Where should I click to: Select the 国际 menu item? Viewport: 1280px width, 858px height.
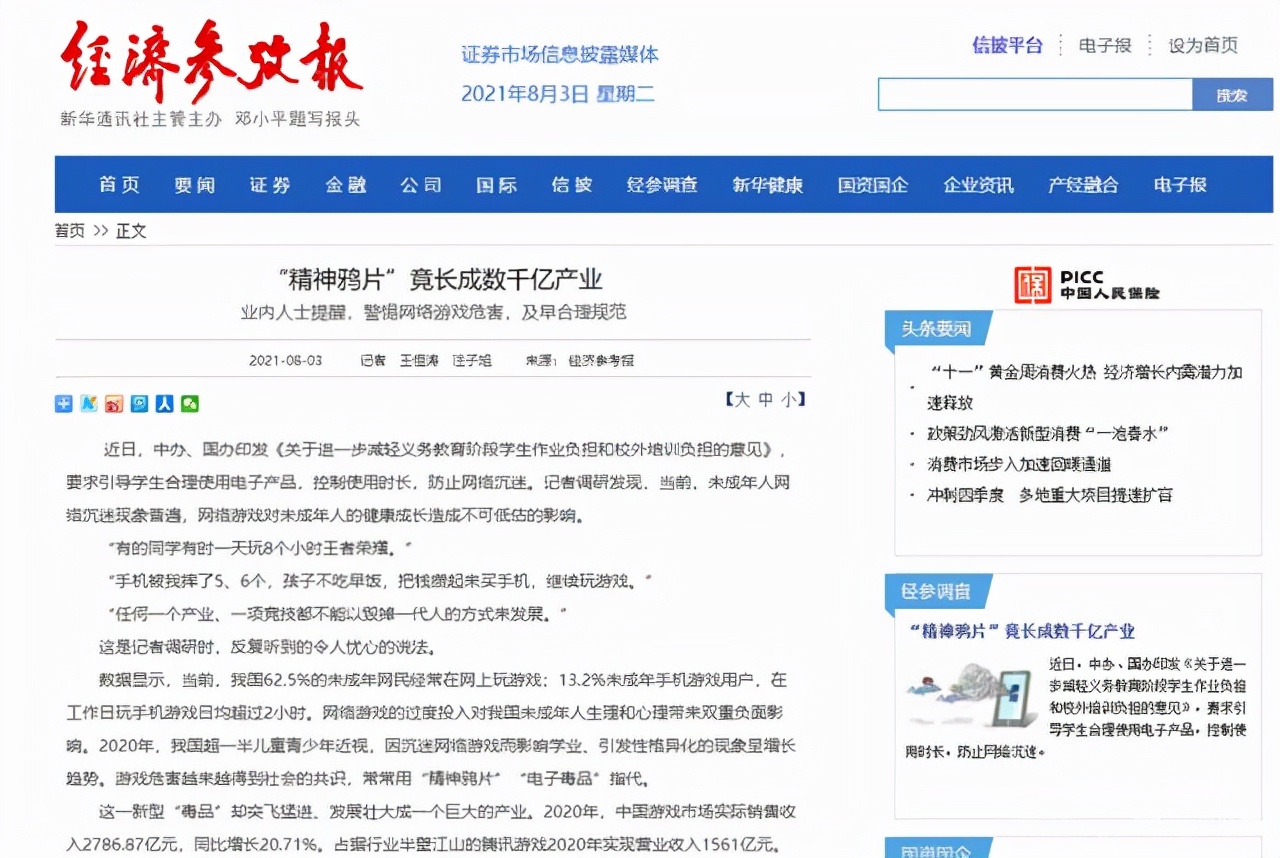pyautogui.click(x=495, y=185)
